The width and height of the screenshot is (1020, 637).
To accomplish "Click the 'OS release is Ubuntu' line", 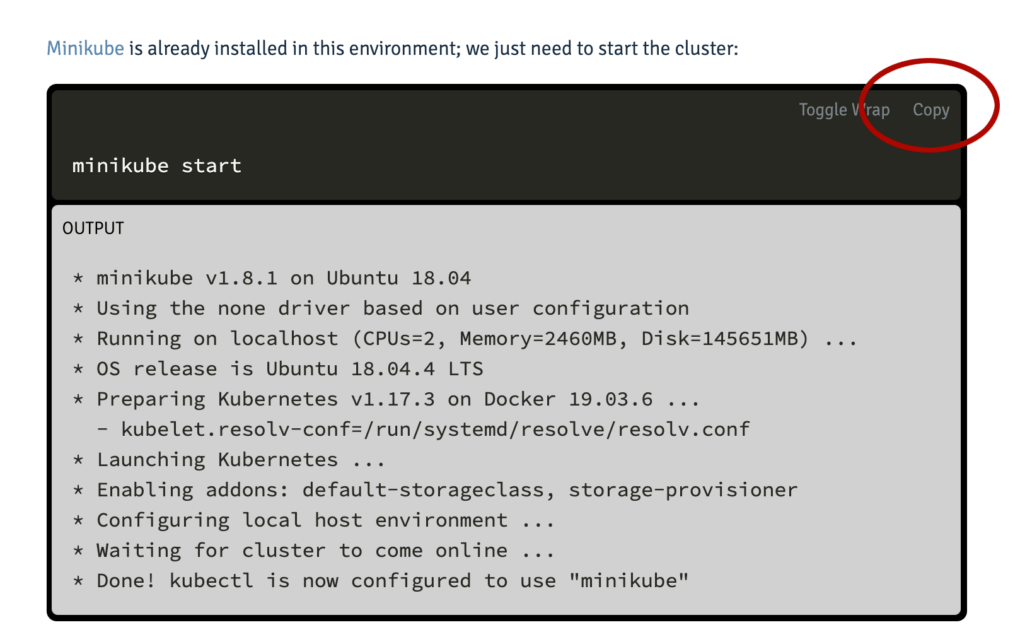I will [x=278, y=368].
